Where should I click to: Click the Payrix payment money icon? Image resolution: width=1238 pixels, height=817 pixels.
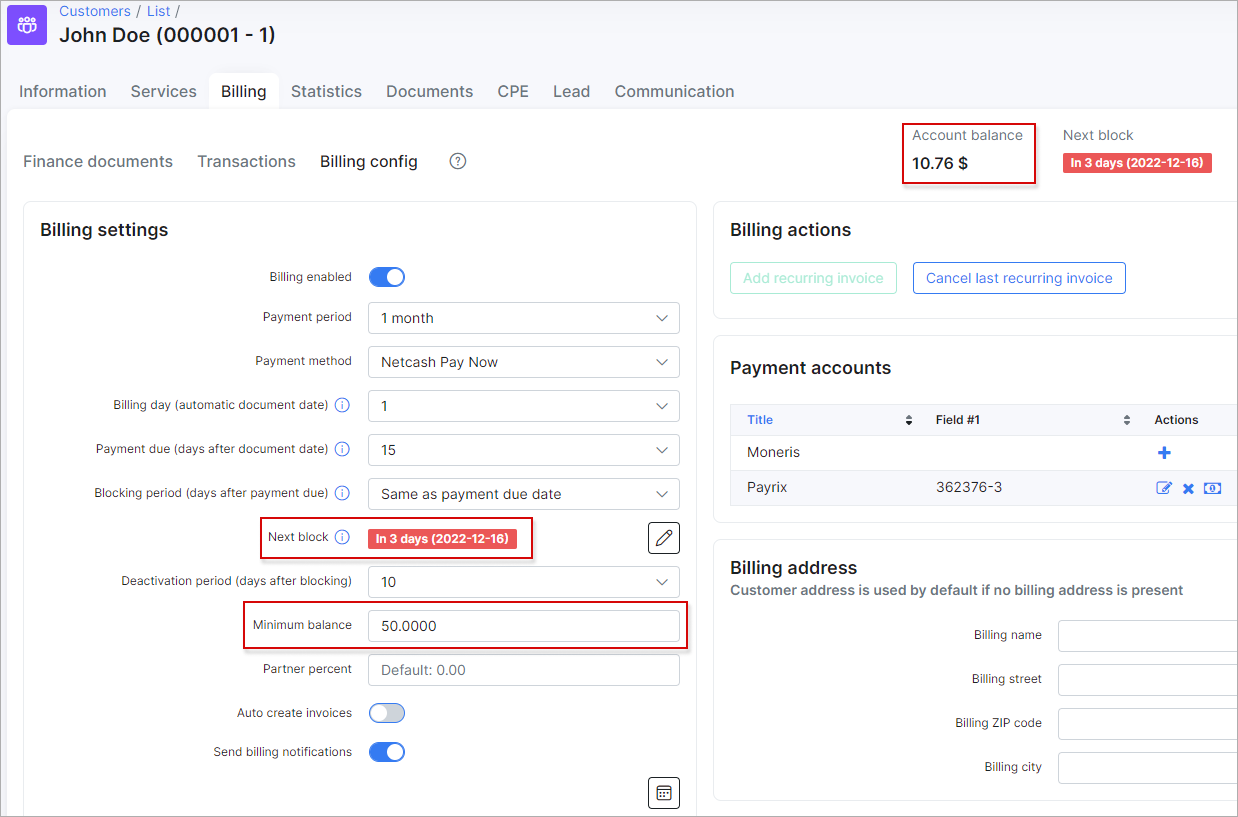1212,488
